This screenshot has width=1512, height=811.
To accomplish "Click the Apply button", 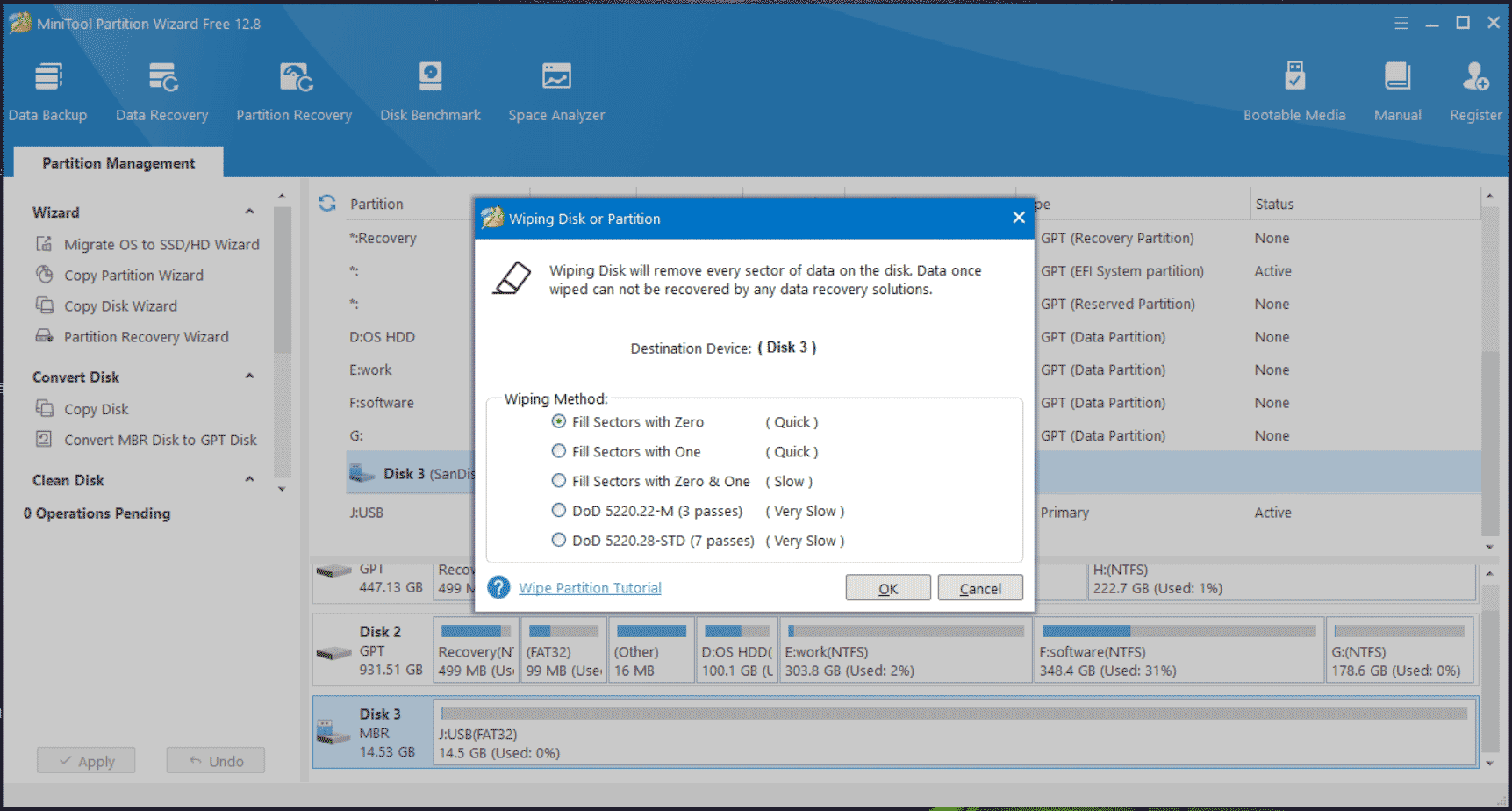I will (x=86, y=761).
